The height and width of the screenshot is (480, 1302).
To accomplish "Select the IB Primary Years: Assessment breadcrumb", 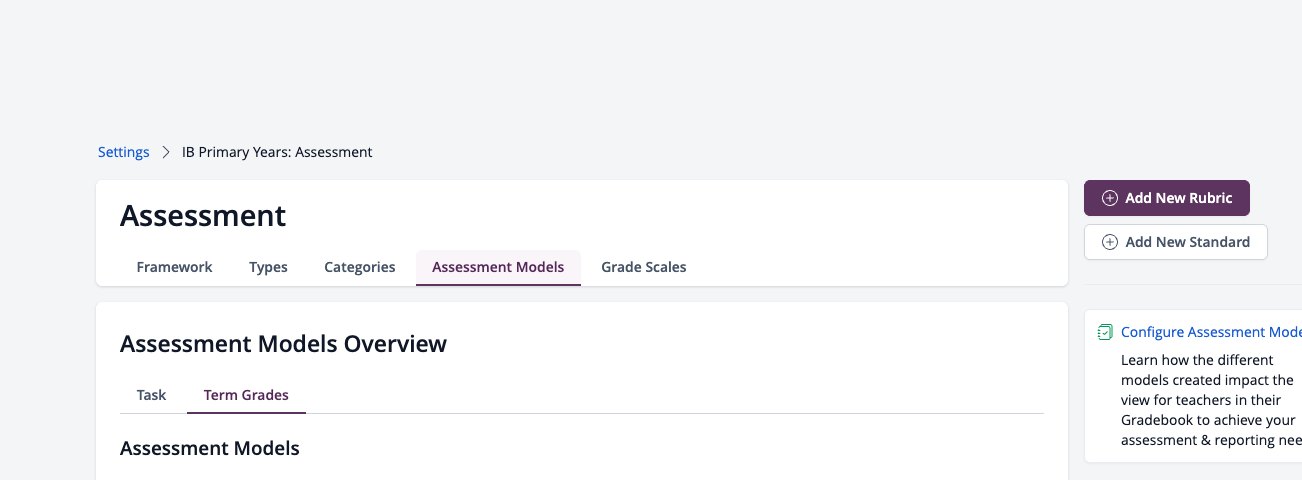I will tap(277, 153).
